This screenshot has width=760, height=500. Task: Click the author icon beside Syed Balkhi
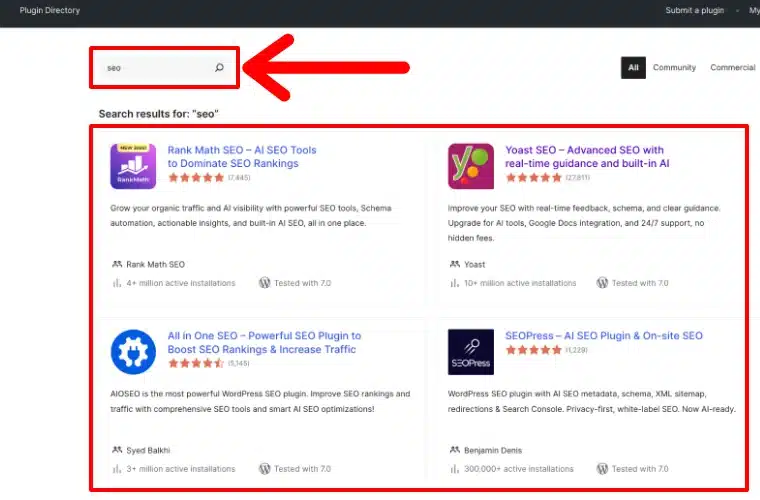[x=117, y=450]
